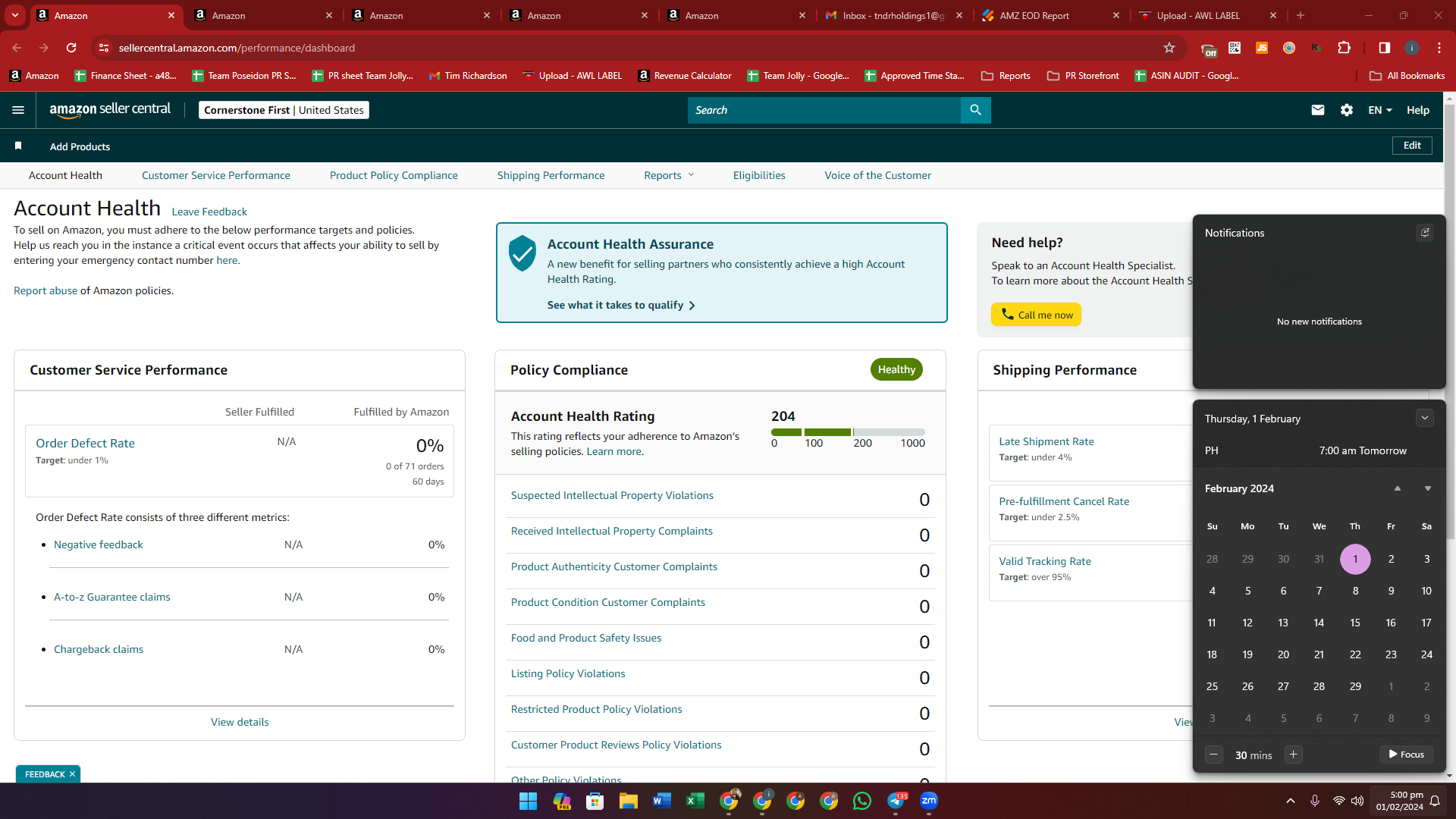
Task: Close the FEEDBACK tab with its X
Action: click(x=73, y=774)
